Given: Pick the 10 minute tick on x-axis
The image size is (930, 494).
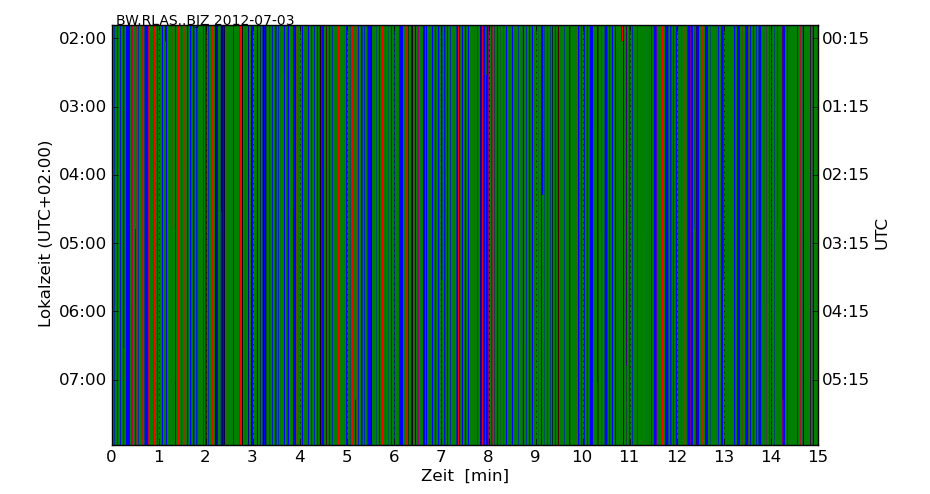Looking at the screenshot, I should coord(582,457).
